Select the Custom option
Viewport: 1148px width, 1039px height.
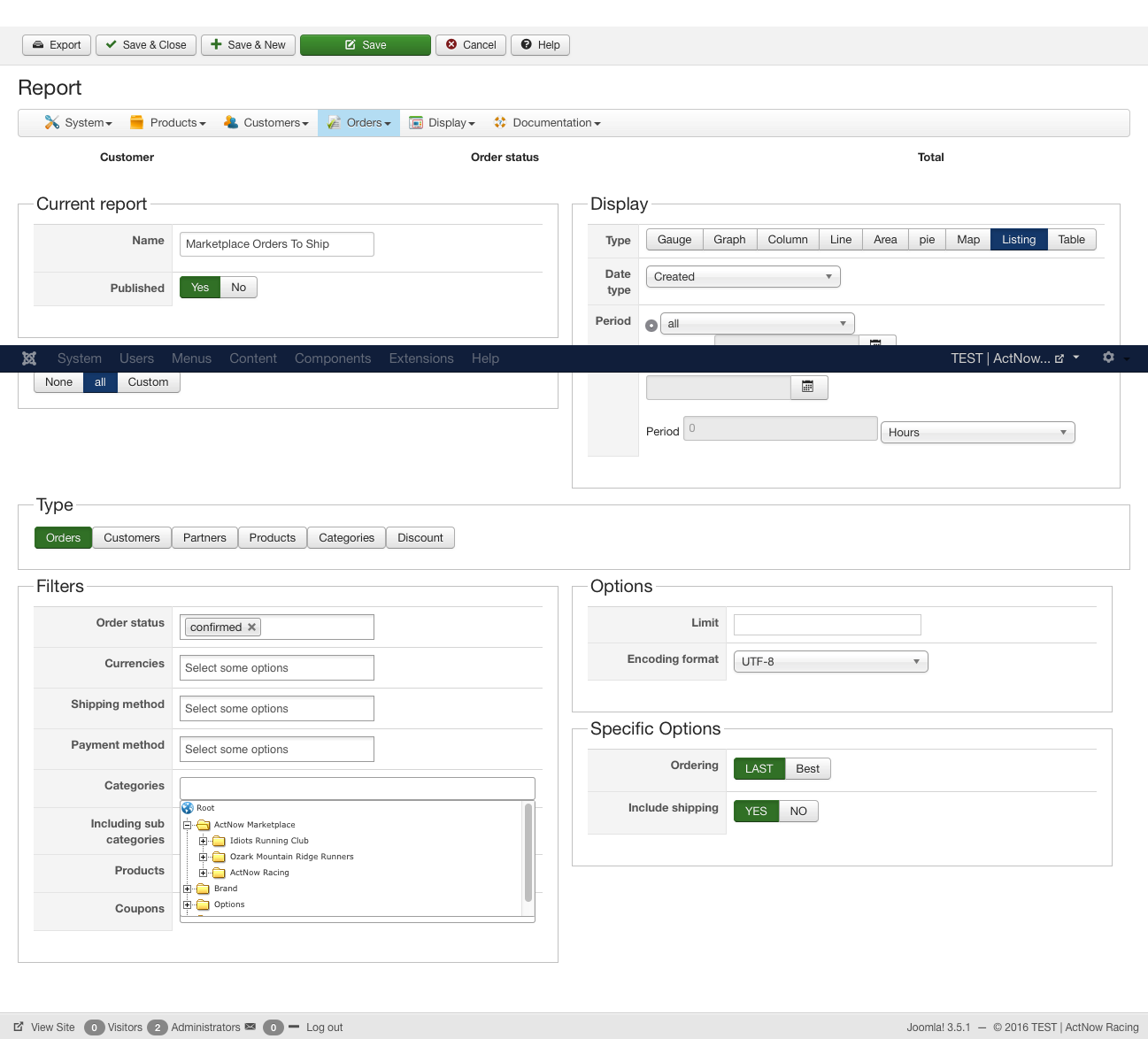(148, 382)
